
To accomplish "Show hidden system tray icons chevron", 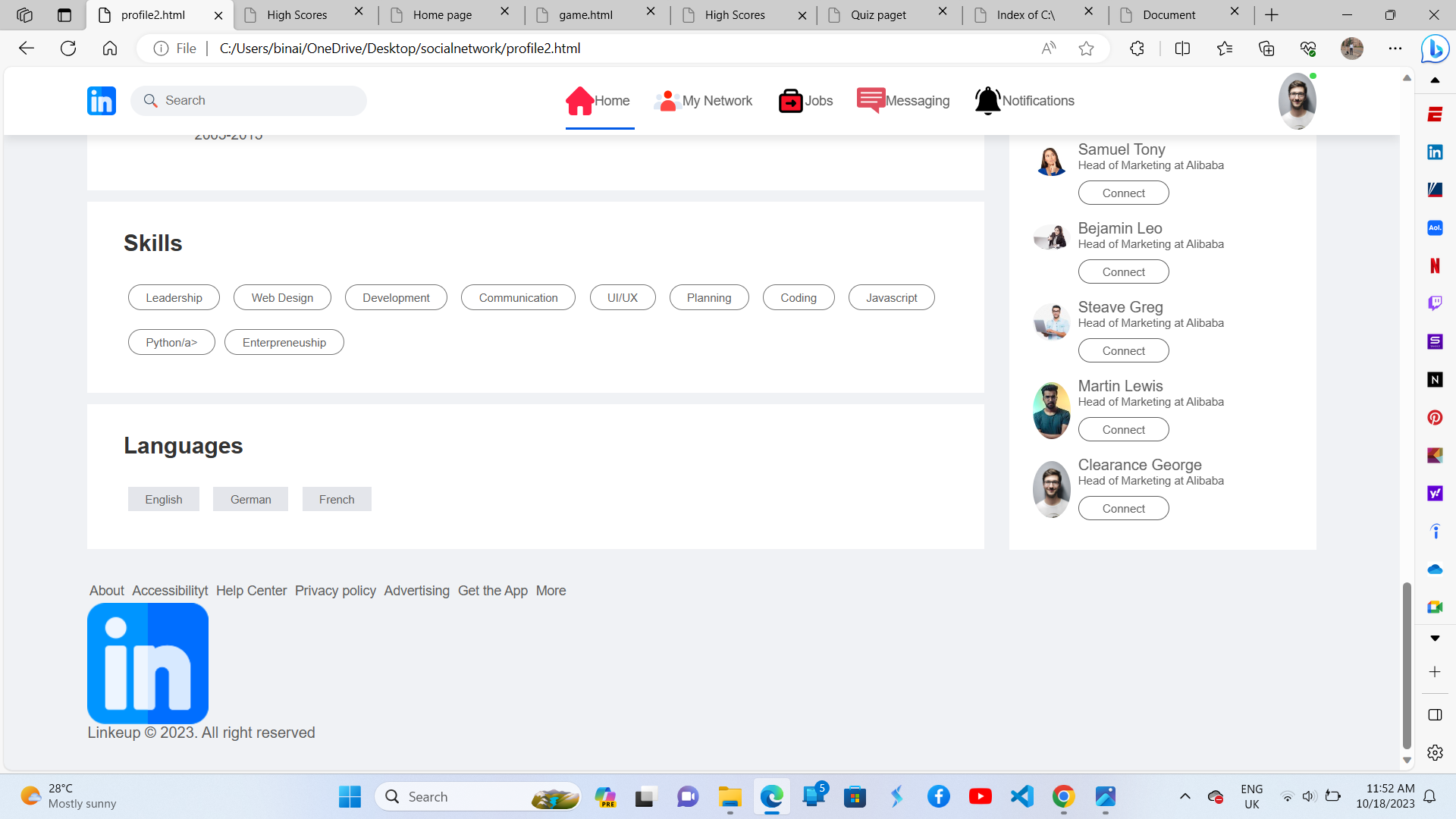I will [x=1185, y=796].
